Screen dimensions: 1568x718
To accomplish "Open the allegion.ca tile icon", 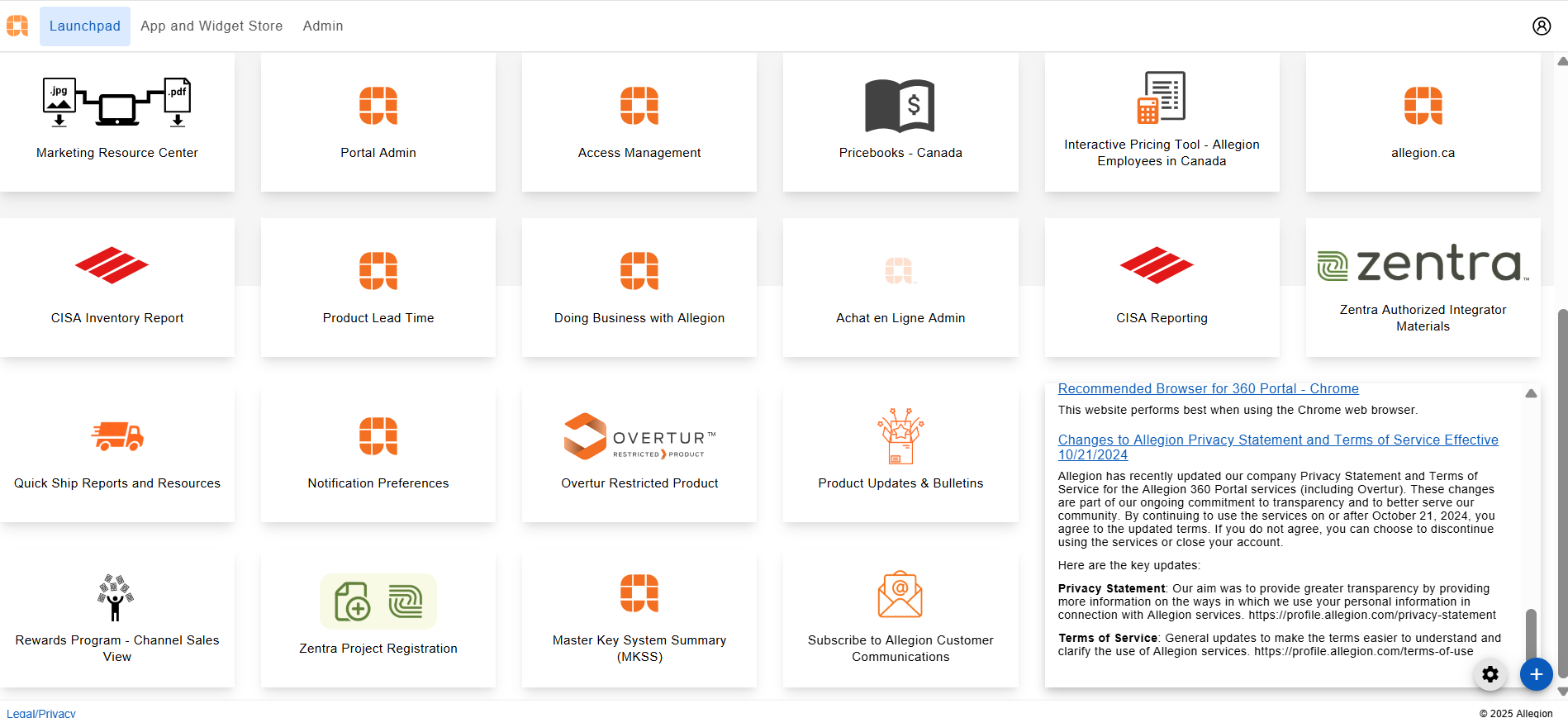I will coord(1423,106).
